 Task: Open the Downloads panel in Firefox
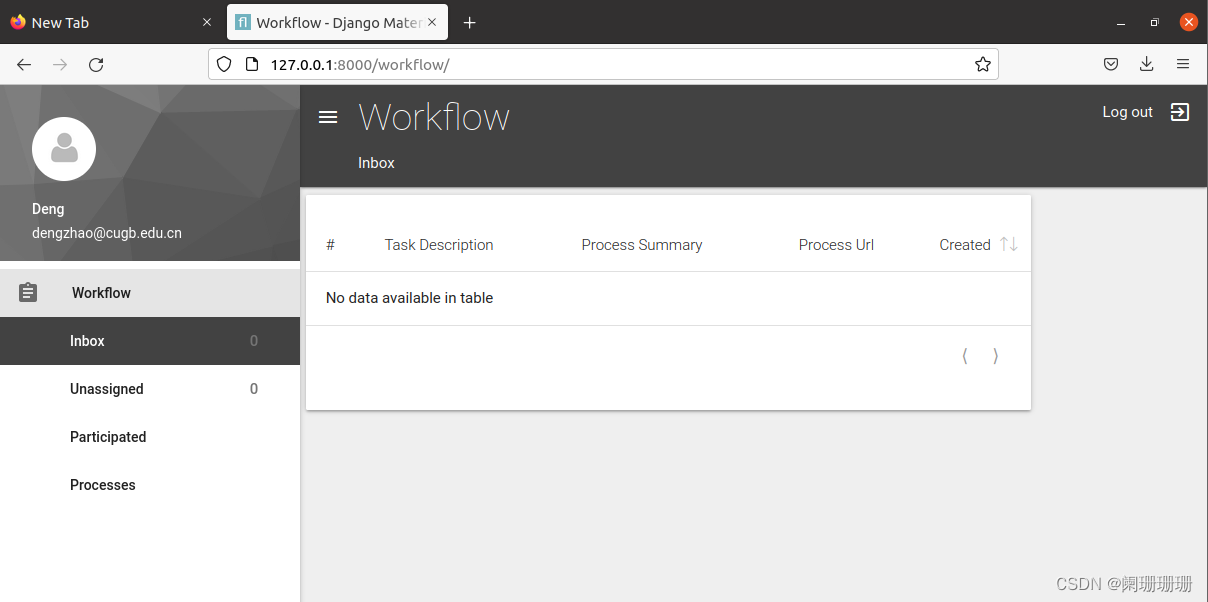point(1146,63)
